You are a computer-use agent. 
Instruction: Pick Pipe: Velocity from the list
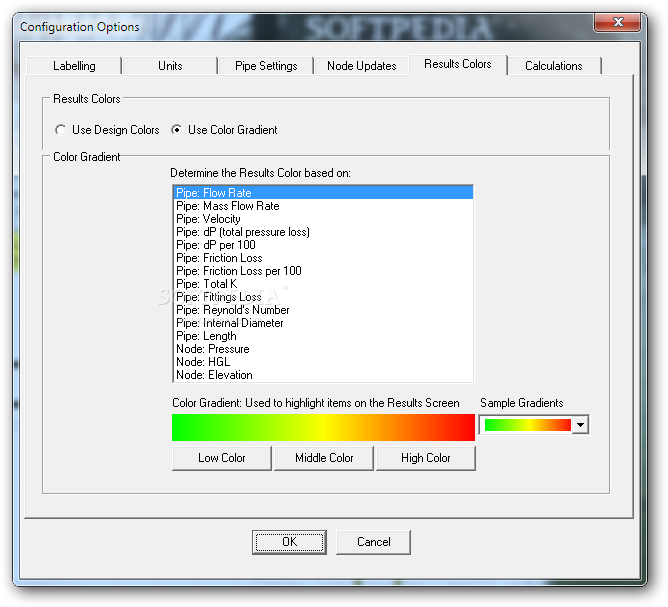(323, 219)
